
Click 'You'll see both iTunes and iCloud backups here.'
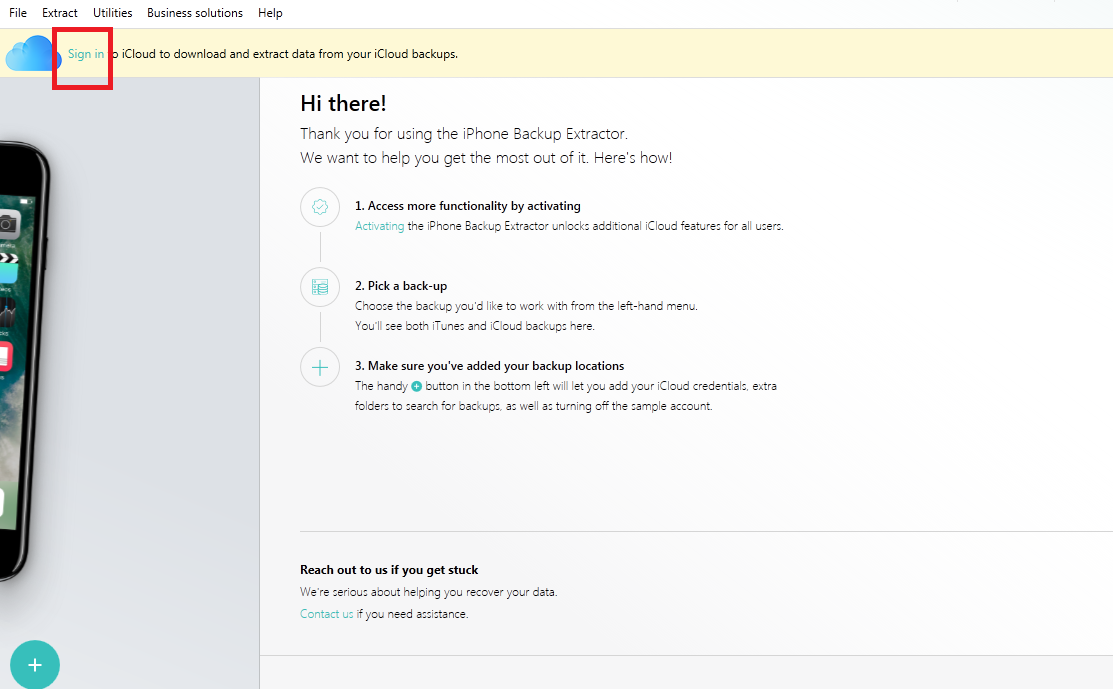pos(475,326)
